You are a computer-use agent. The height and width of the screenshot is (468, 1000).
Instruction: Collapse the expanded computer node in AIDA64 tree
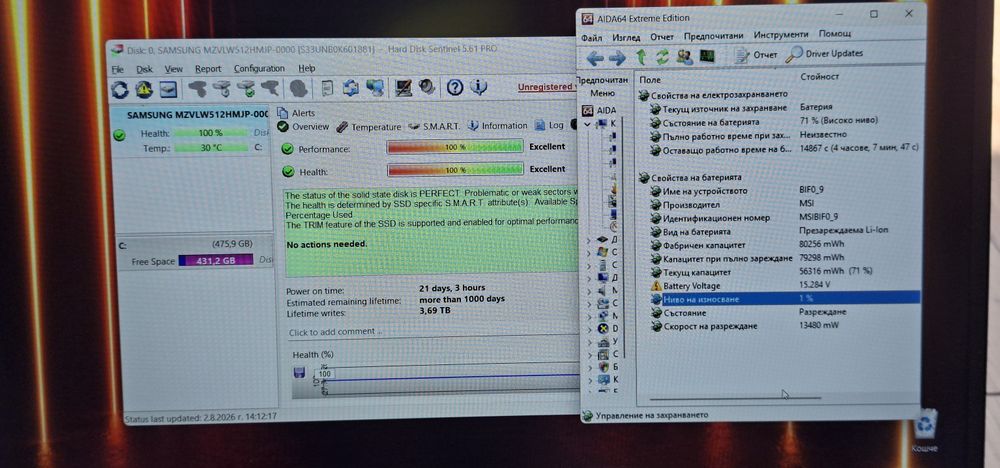point(588,124)
